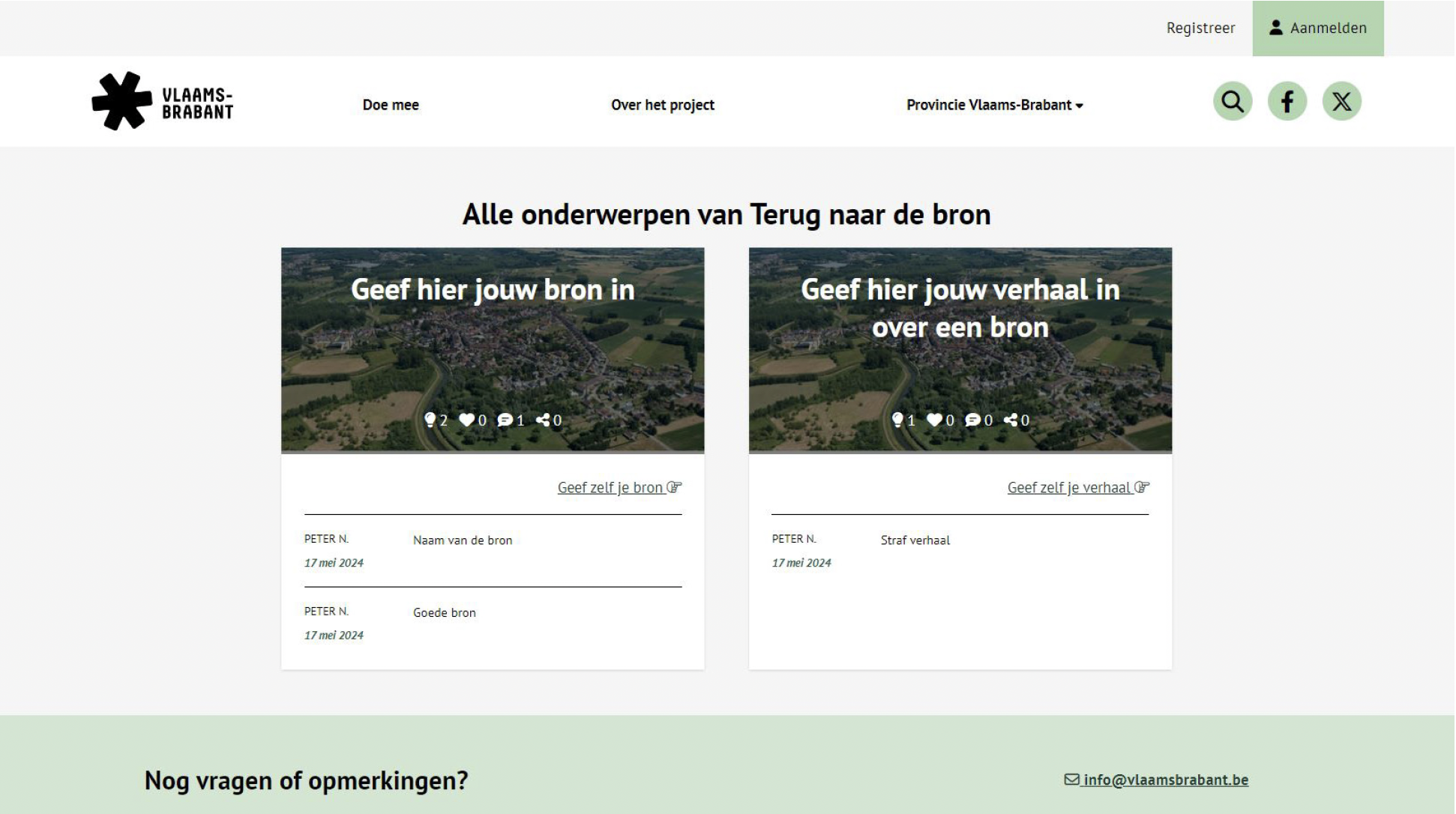The width and height of the screenshot is (1456, 814).
Task: Open the search magnifier icon
Action: 1233,101
